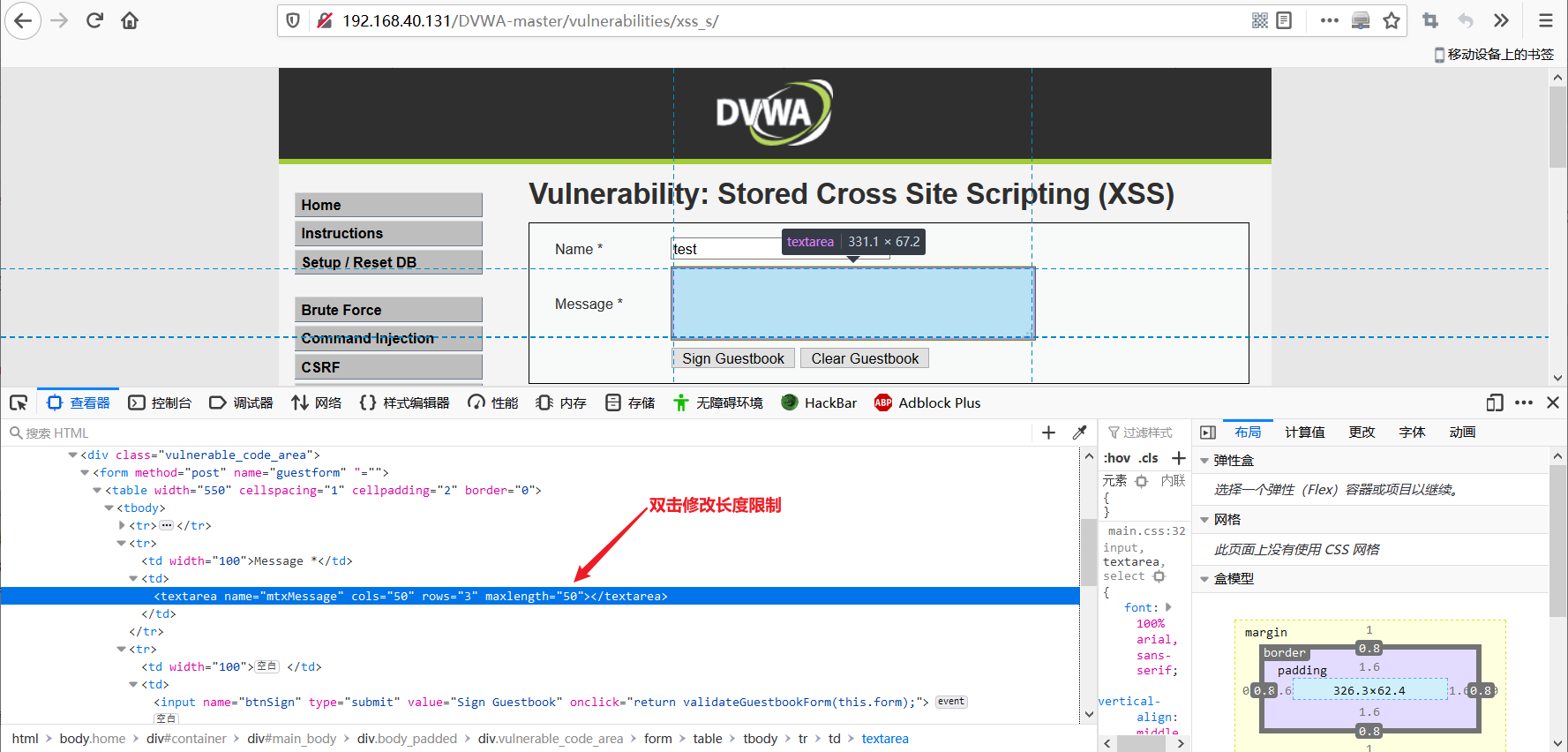Open page actions three-dot menu
The height and width of the screenshot is (752, 1568).
(x=1329, y=20)
